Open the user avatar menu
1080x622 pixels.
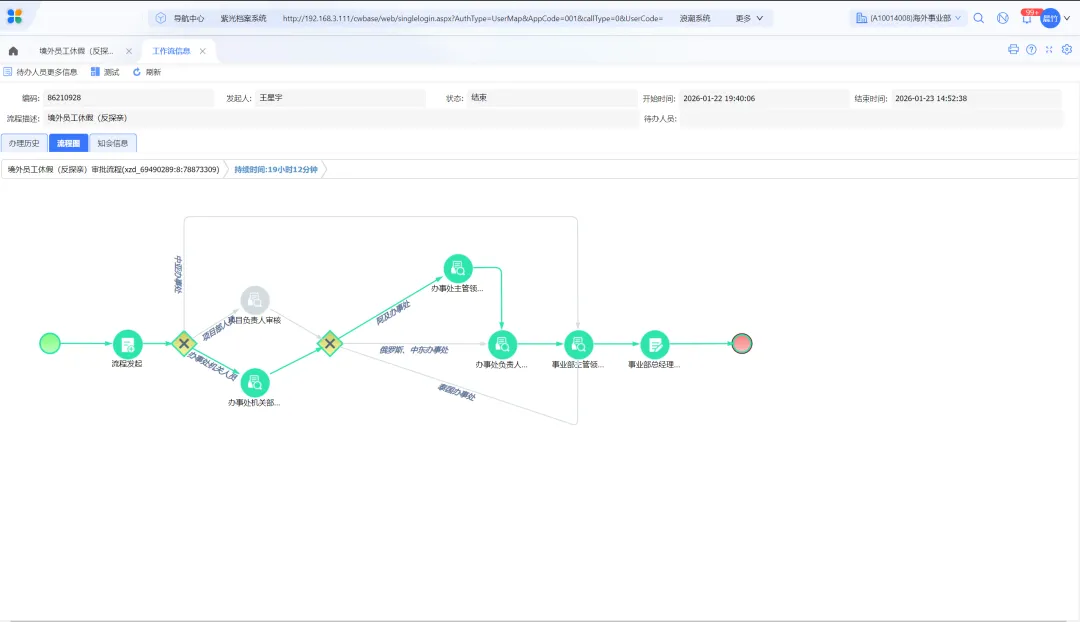1050,19
